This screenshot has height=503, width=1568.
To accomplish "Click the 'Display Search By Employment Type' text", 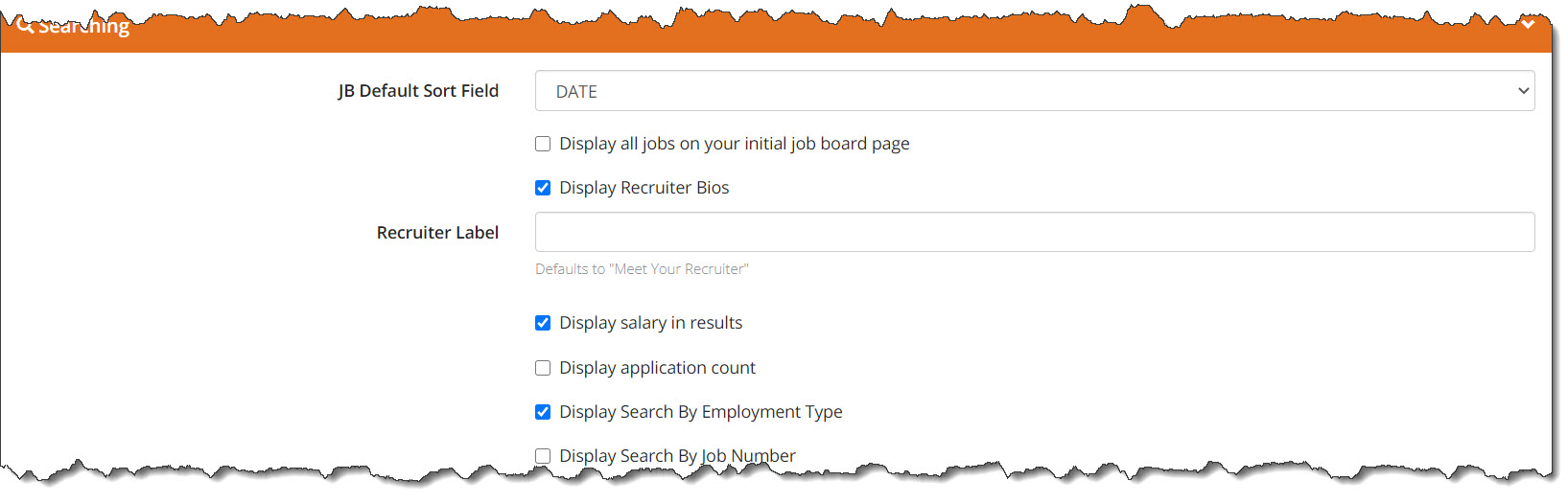I will 700,412.
